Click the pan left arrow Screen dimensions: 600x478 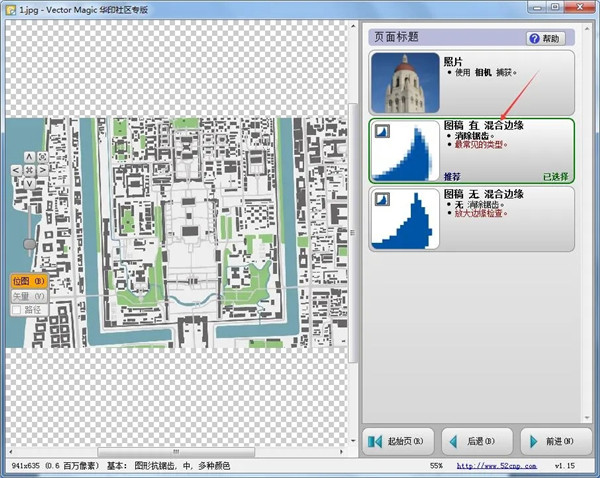click(x=16, y=170)
